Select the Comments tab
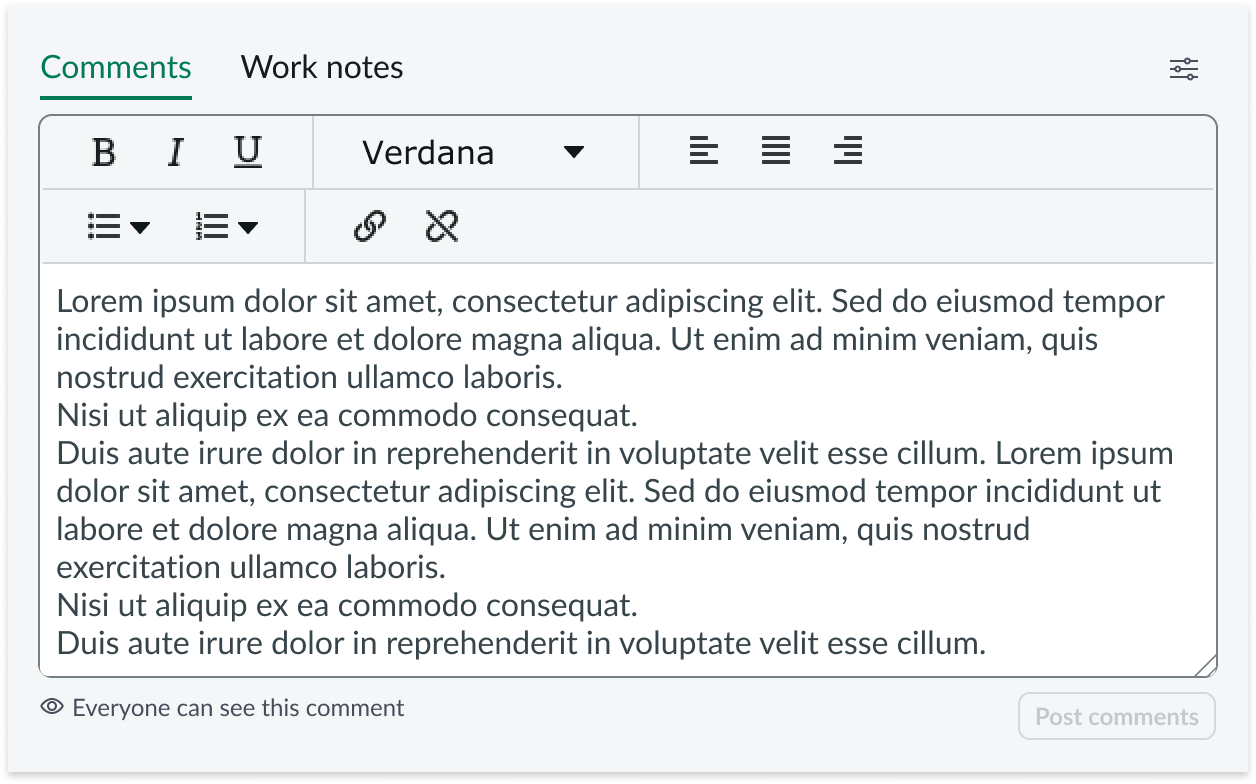This screenshot has height=784, width=1256. (x=115, y=67)
